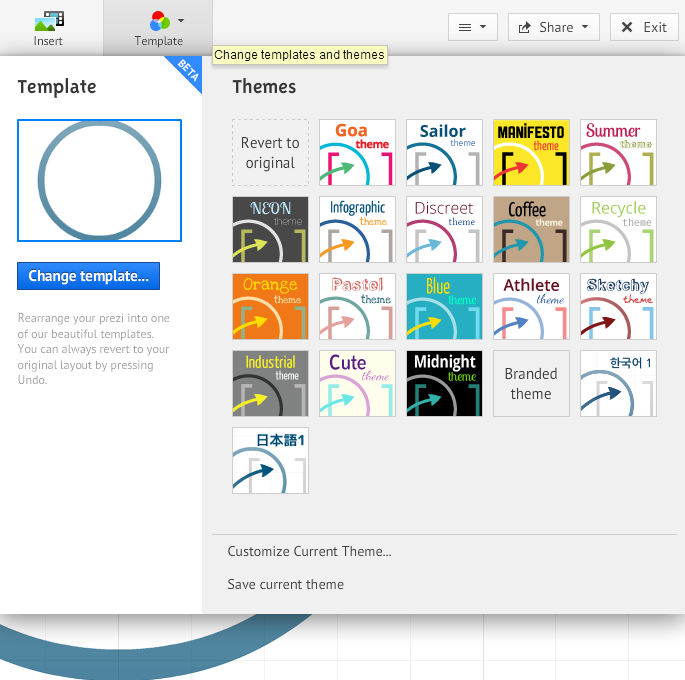Click the Share button
The width and height of the screenshot is (685, 680).
(554, 27)
